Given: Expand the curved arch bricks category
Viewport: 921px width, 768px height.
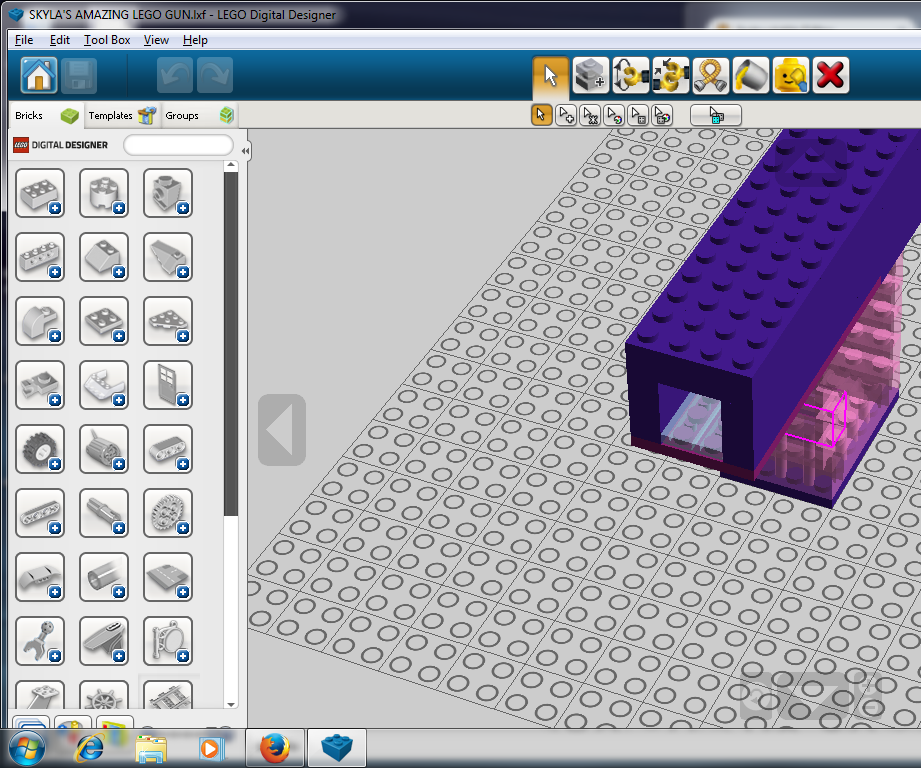Looking at the screenshot, I should [x=40, y=321].
